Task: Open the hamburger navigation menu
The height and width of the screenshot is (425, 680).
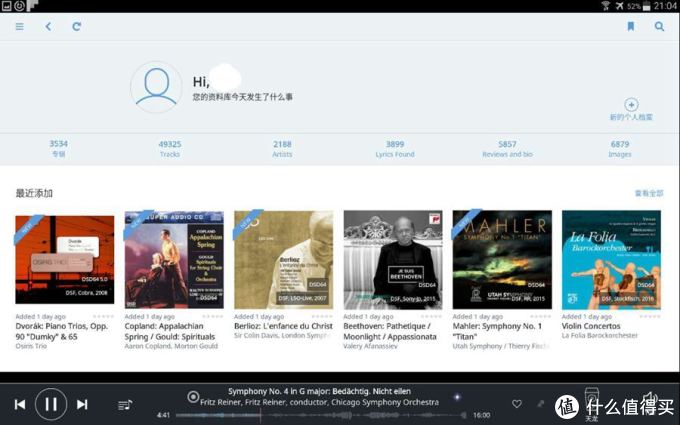Action: coord(20,26)
